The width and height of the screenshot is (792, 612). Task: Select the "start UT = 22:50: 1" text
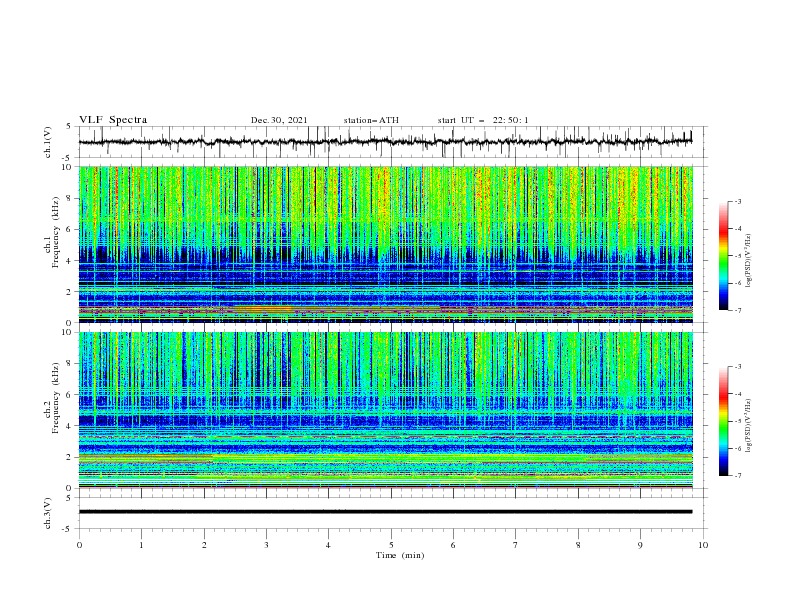483,120
